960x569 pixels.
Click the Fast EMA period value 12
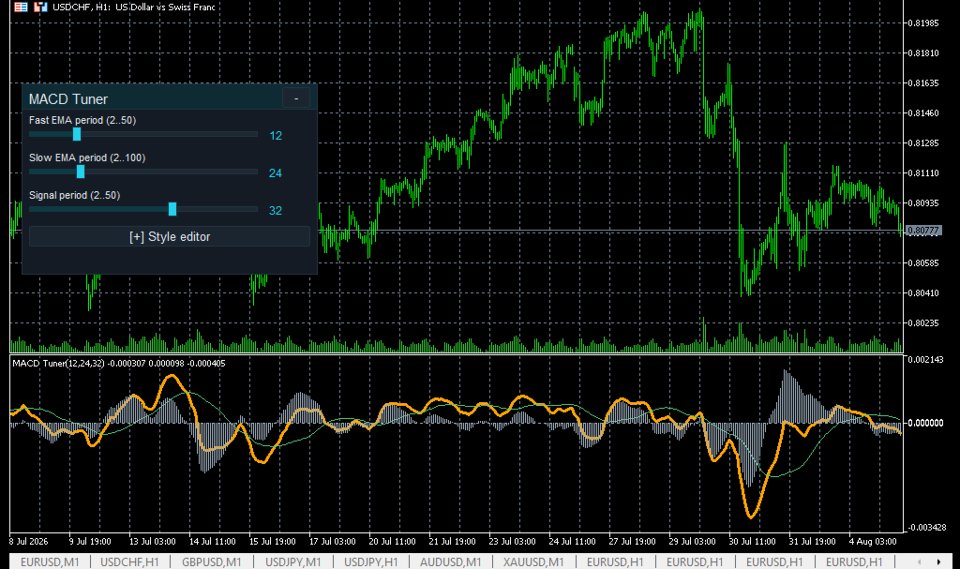(276, 136)
